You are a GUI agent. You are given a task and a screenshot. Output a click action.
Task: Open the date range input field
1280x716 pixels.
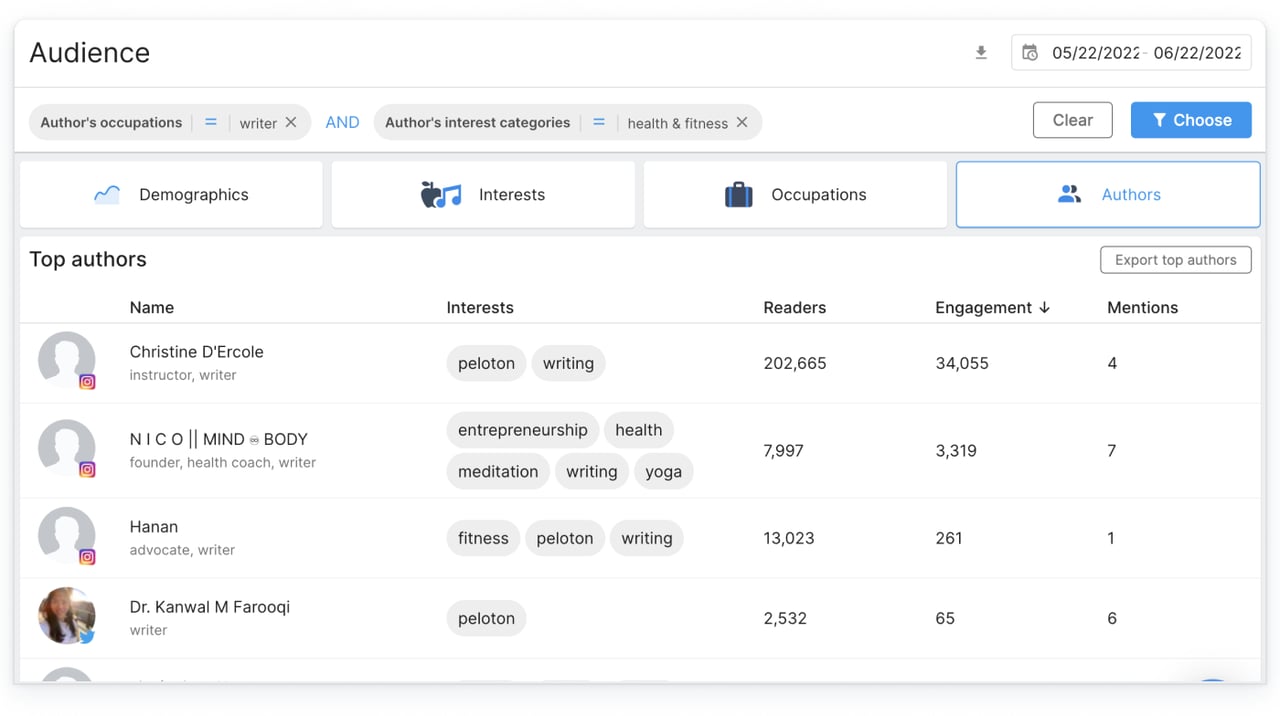[x=1145, y=53]
